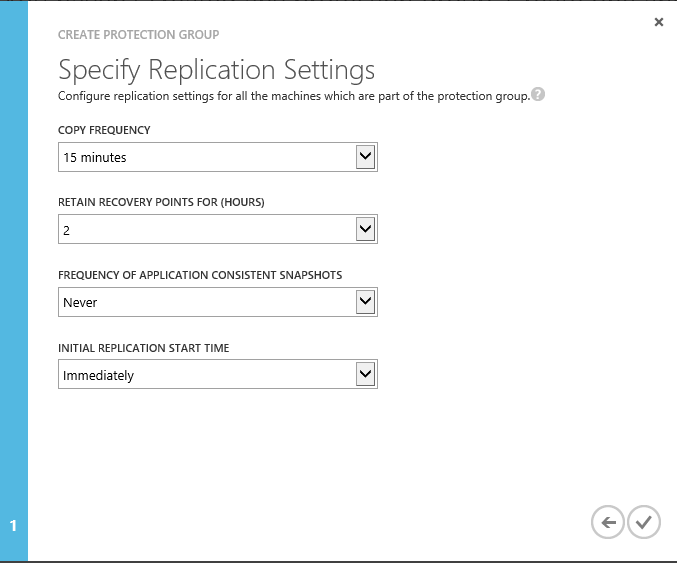Image resolution: width=677 pixels, height=563 pixels.
Task: Click the help question mark icon
Action: coord(538,96)
